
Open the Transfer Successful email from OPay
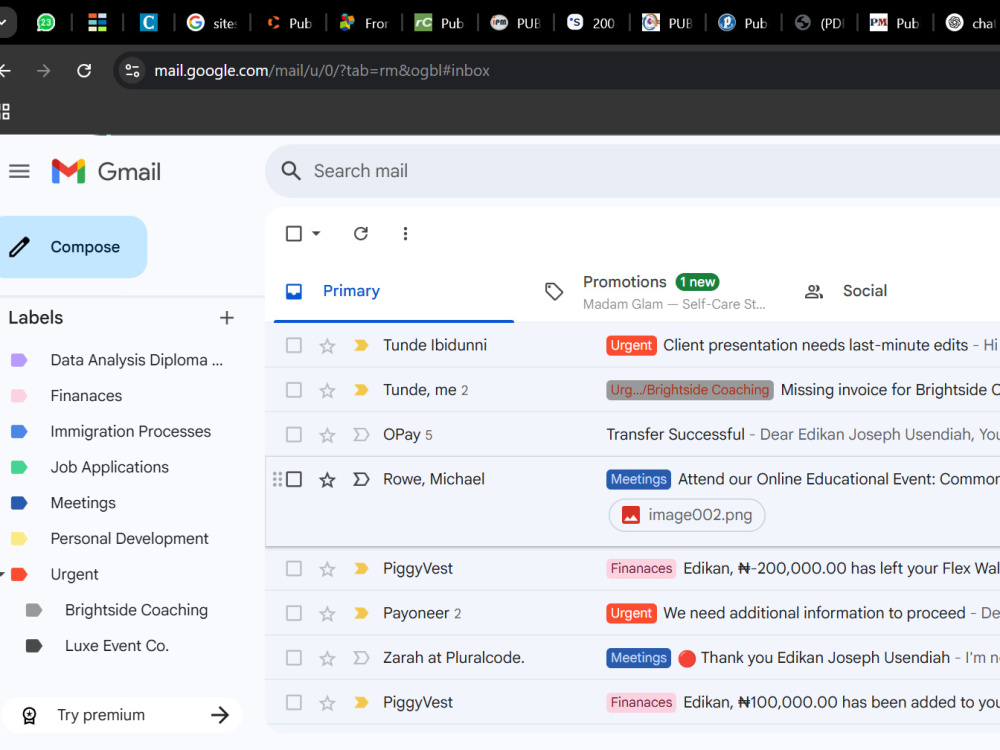click(633, 434)
